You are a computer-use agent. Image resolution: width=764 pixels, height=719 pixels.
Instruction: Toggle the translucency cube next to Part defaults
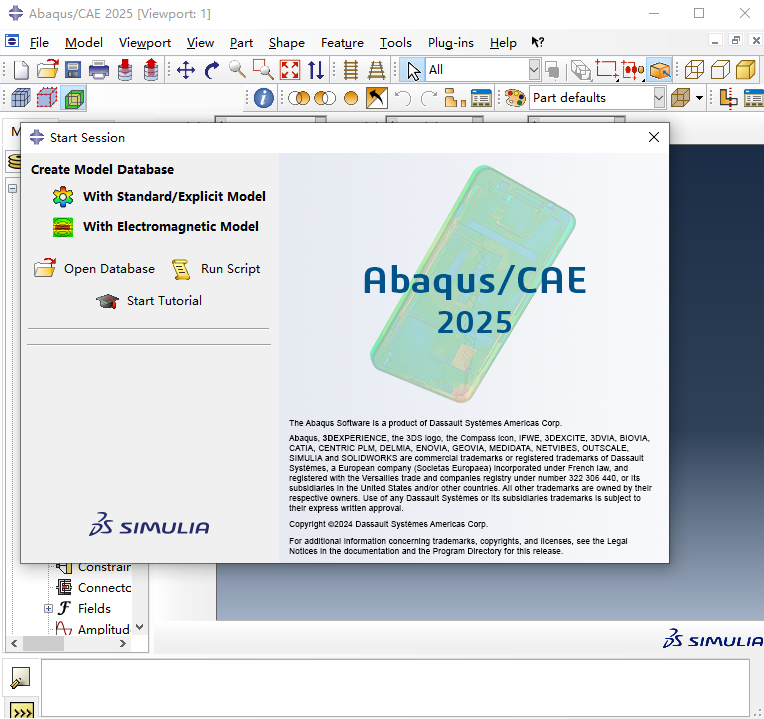pos(681,98)
